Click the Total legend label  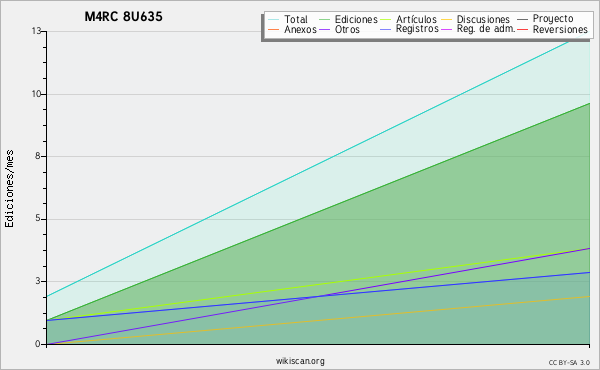click(x=296, y=19)
